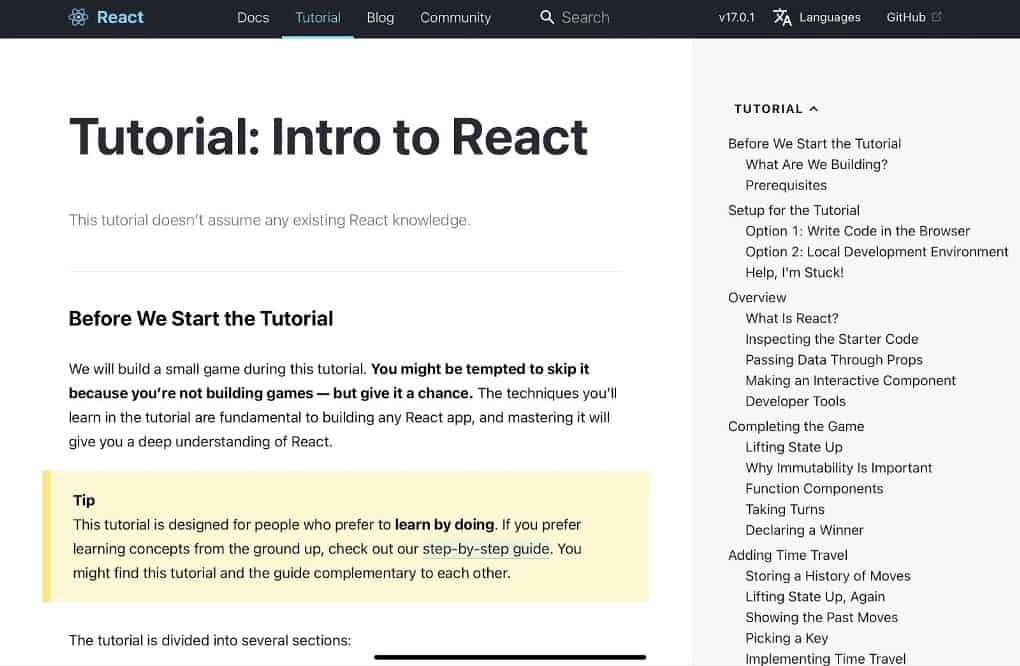Go to Taking Turns section

coord(785,509)
